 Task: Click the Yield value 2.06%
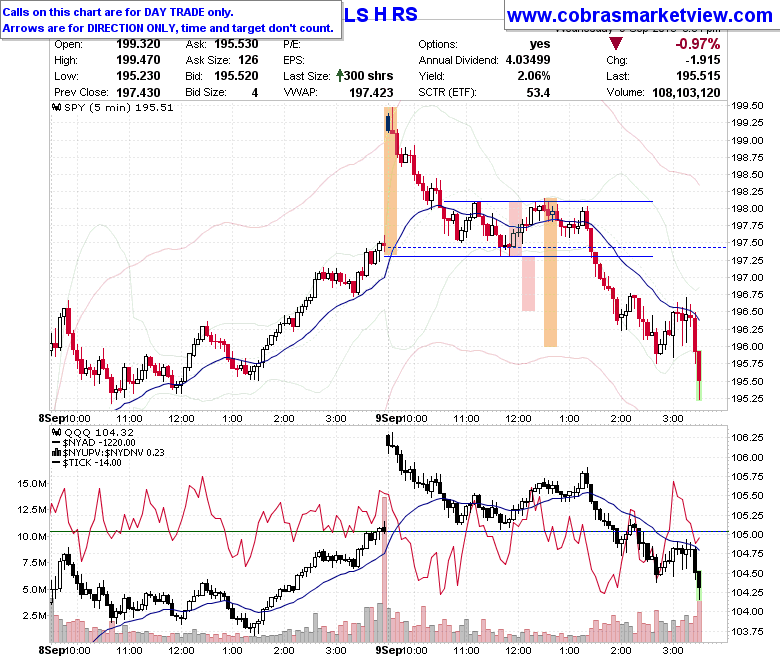click(x=534, y=76)
